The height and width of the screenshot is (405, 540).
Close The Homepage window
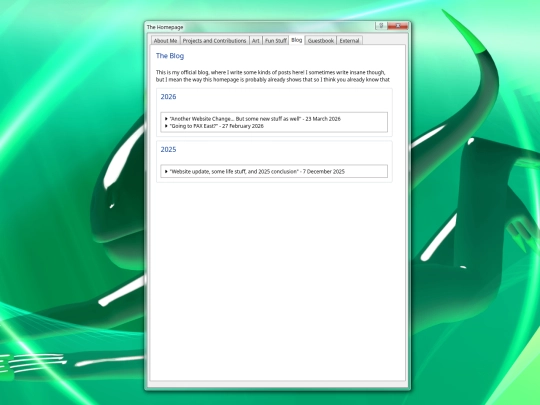click(398, 26)
